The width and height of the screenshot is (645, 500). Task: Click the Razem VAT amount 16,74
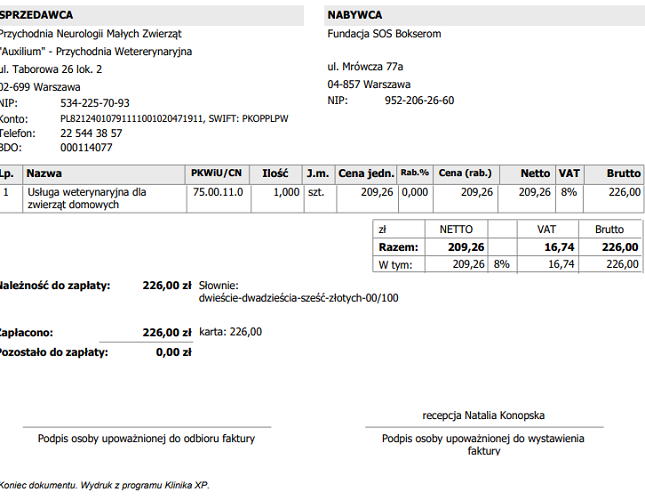click(559, 248)
